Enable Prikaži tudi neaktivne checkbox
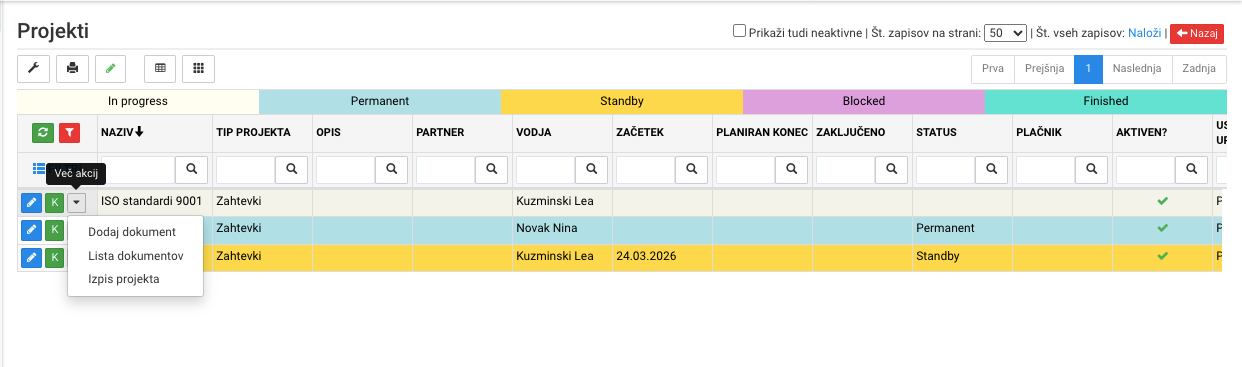Screen dimensions: 1242x367 (x=739, y=31)
